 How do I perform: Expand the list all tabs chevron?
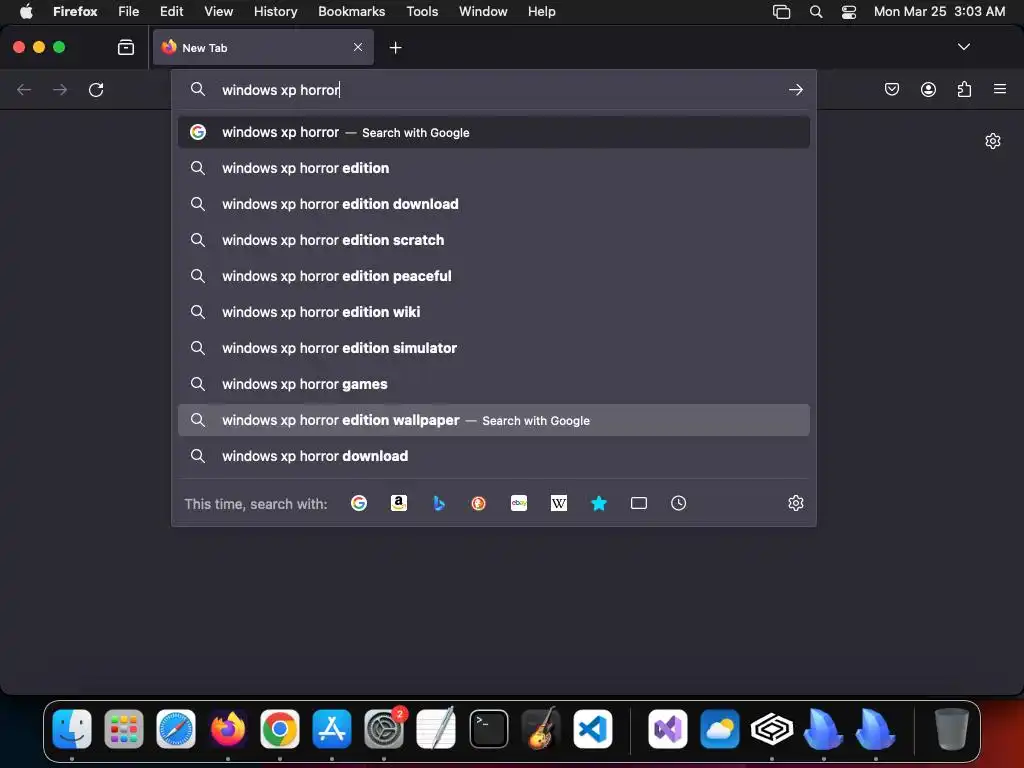tap(963, 47)
